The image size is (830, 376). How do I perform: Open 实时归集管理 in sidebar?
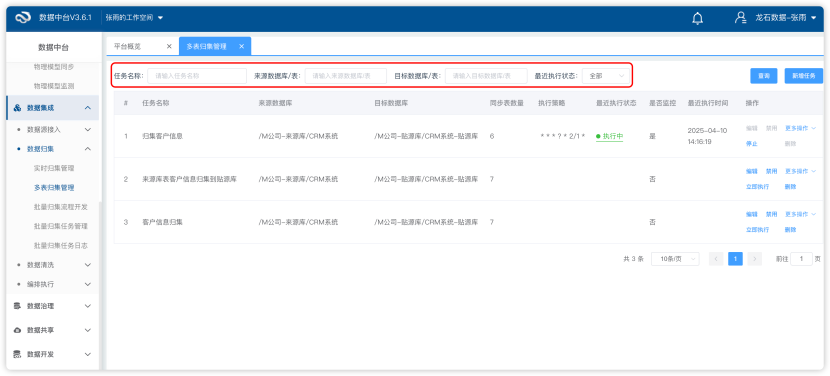click(54, 168)
